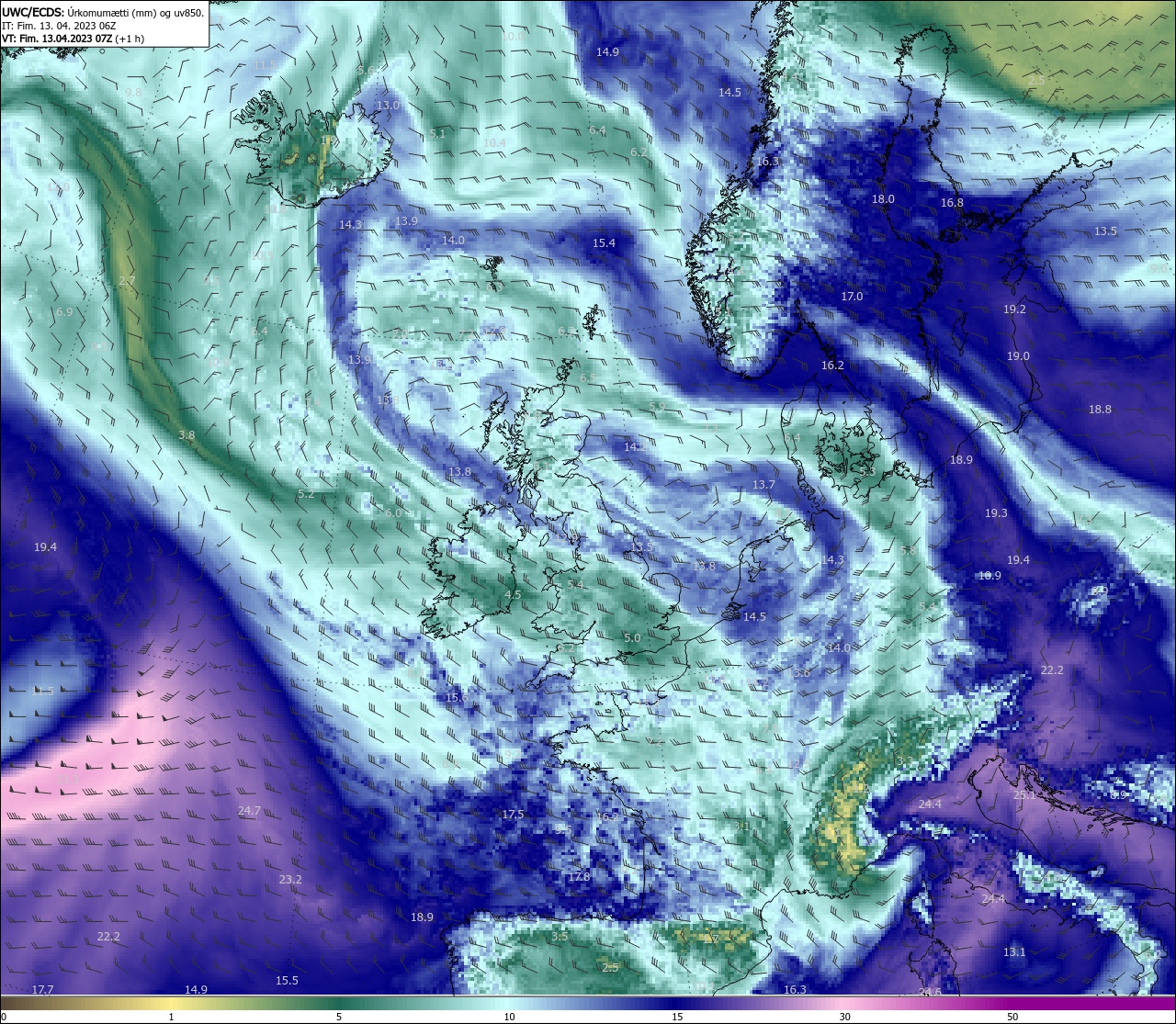This screenshot has height=1024, width=1176.
Task: Click the 13.1 value label
Action: click(x=1014, y=952)
